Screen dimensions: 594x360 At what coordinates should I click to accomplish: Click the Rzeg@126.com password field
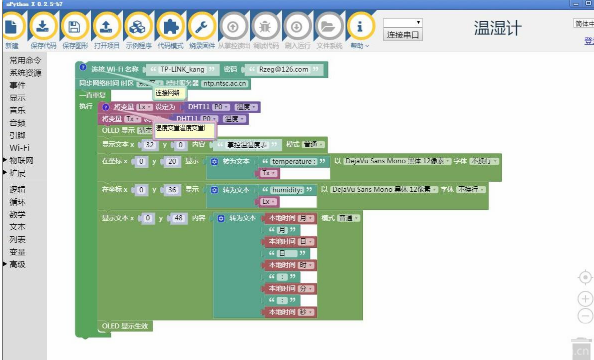(283, 69)
